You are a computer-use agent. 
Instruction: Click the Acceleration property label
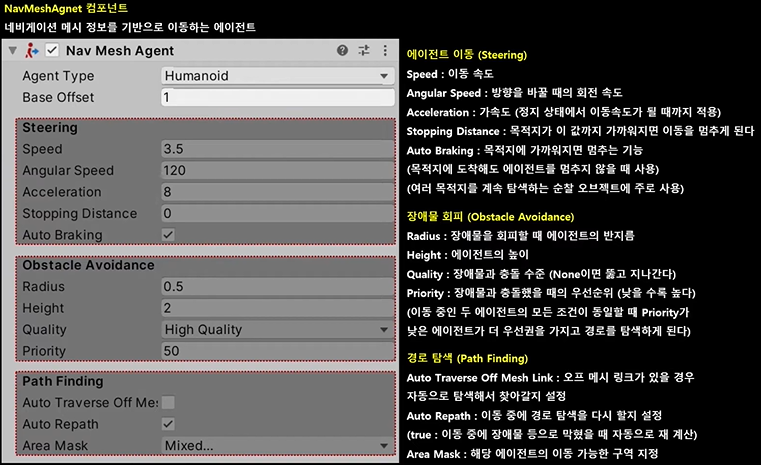click(62, 192)
